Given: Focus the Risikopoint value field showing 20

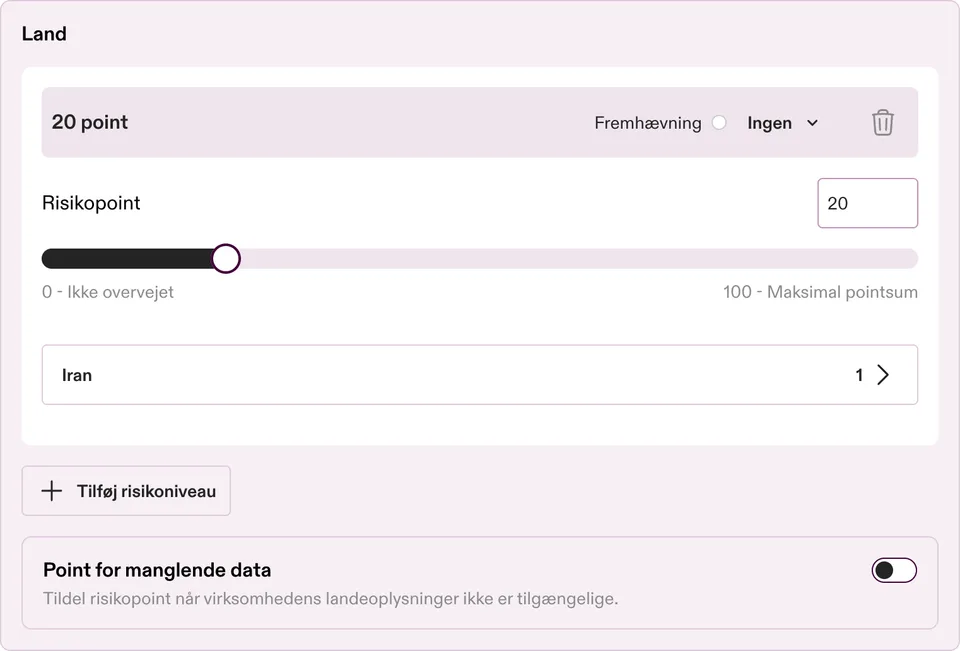Looking at the screenshot, I should point(868,203).
